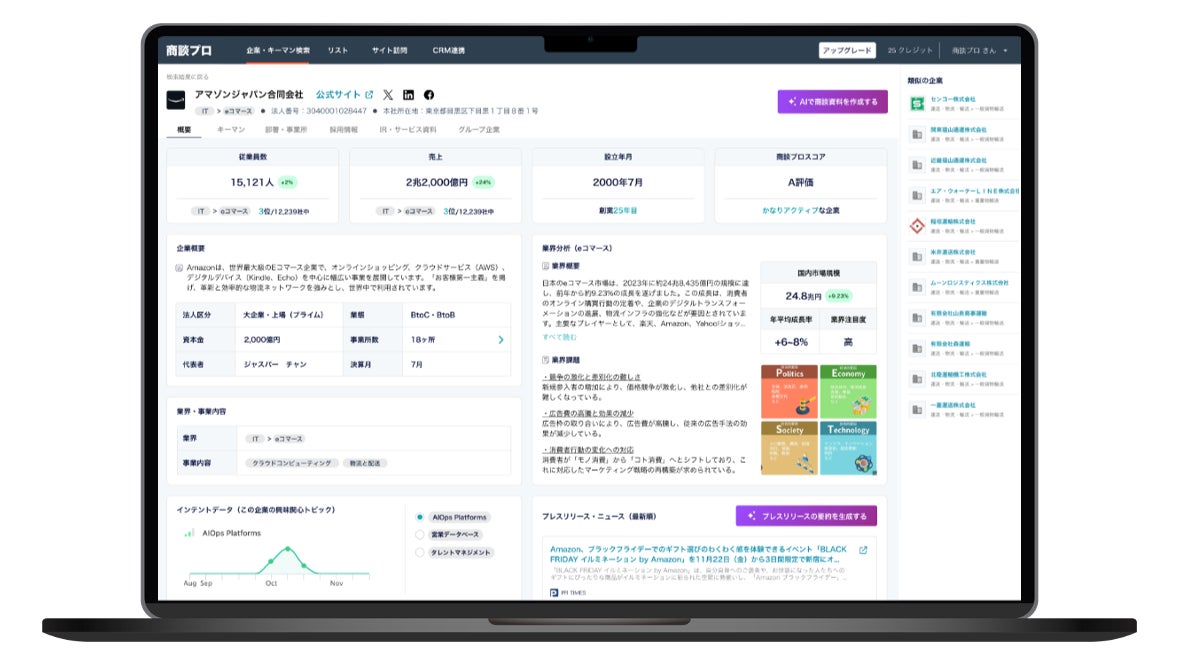Switch to the IR・サービス資料 tab
Screen dimensions: 1180x659
pos(408,129)
